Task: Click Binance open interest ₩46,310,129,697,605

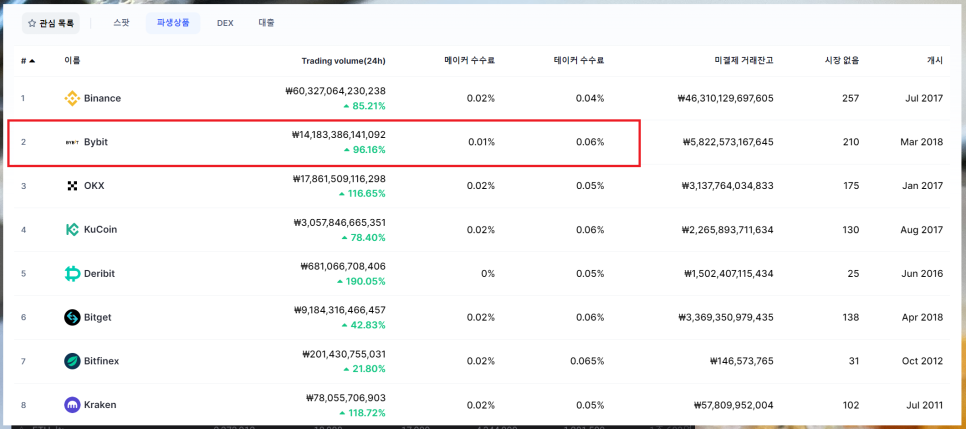Action: (x=725, y=98)
